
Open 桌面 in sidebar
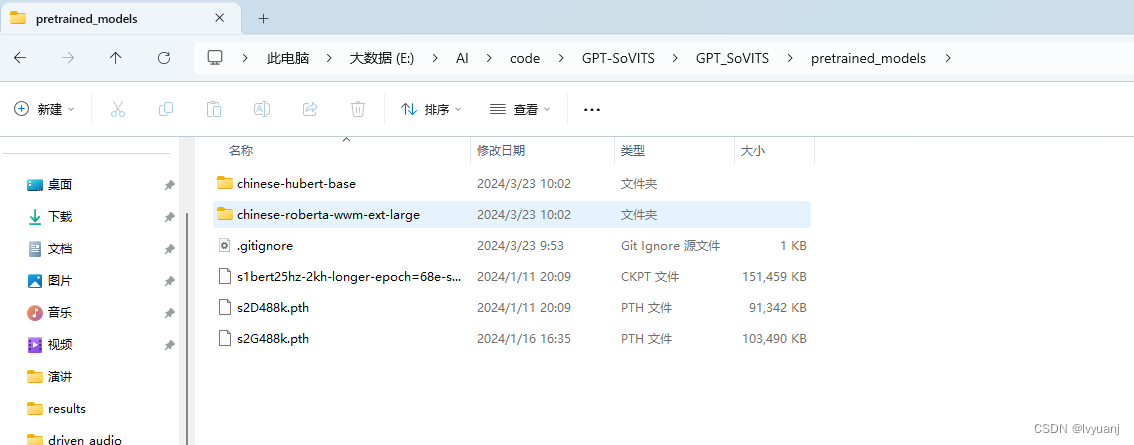click(60, 185)
